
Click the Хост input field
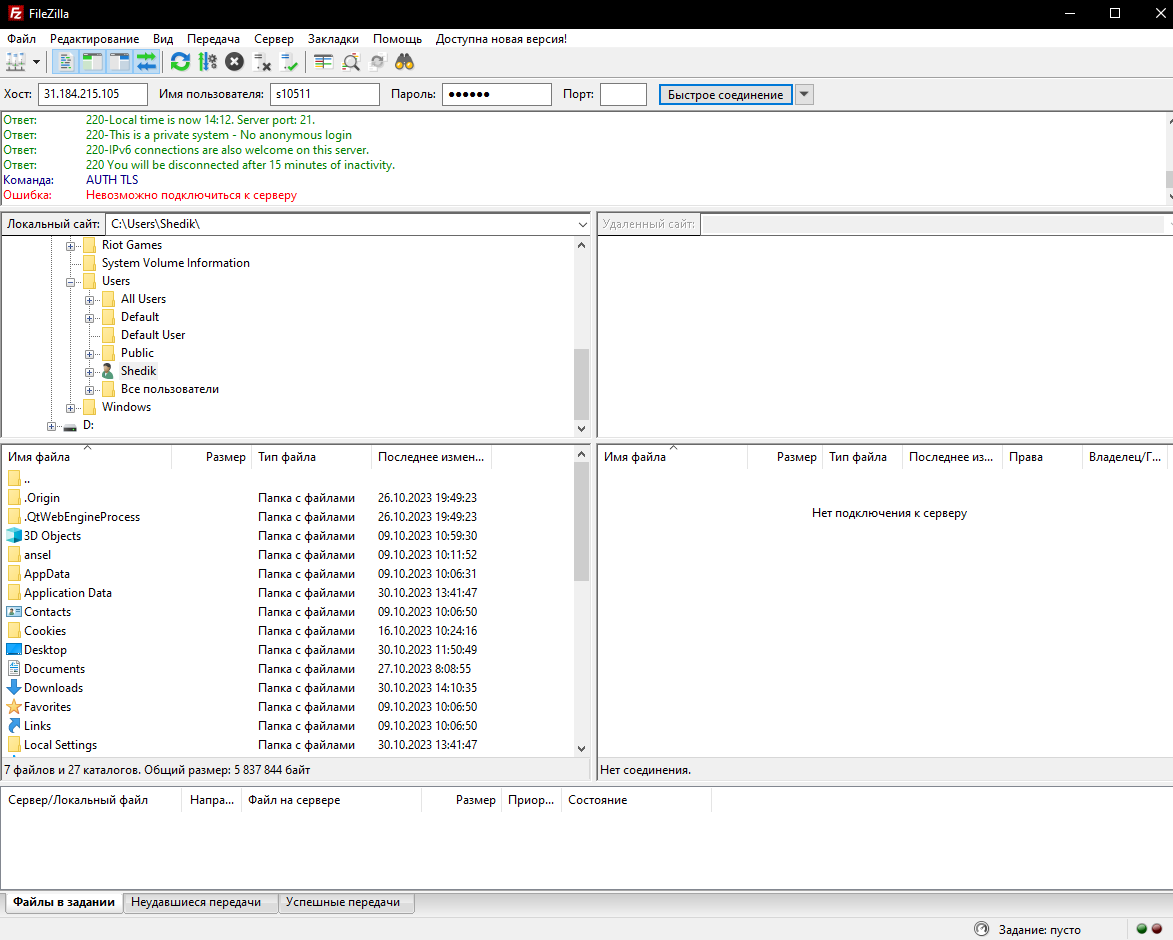pos(93,94)
